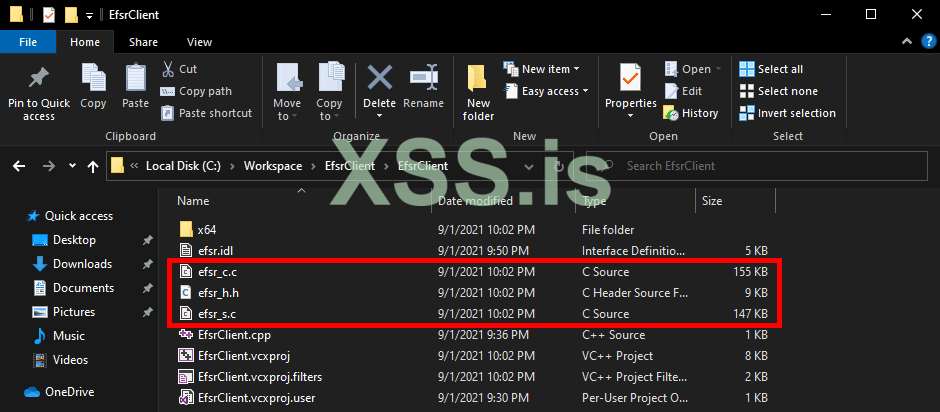Click Copy path in the ribbon
This screenshot has height=412, width=940.
click(x=196, y=91)
